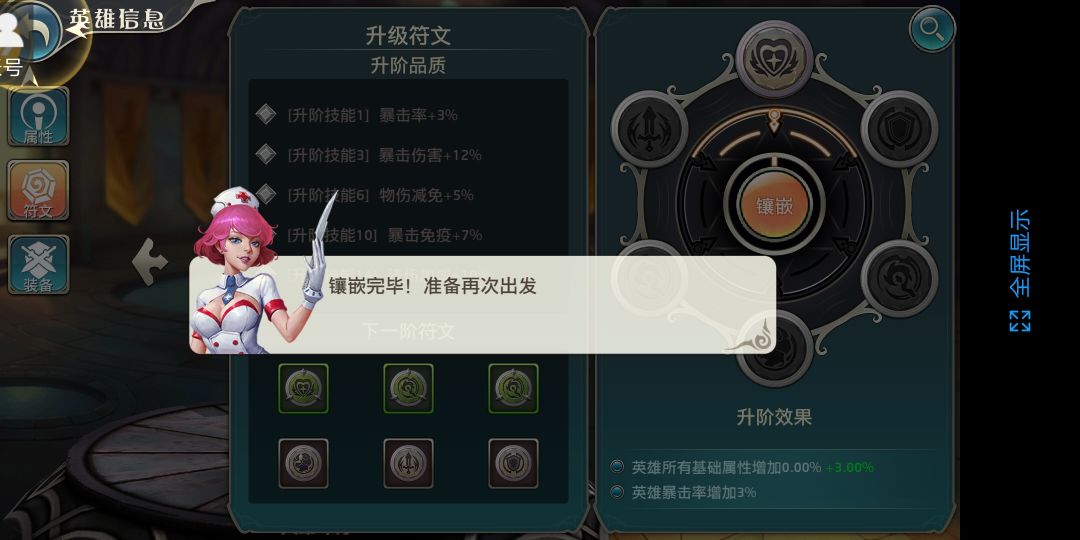Choose the third green swirl rune item
This screenshot has height=540, width=1080.
pos(513,388)
